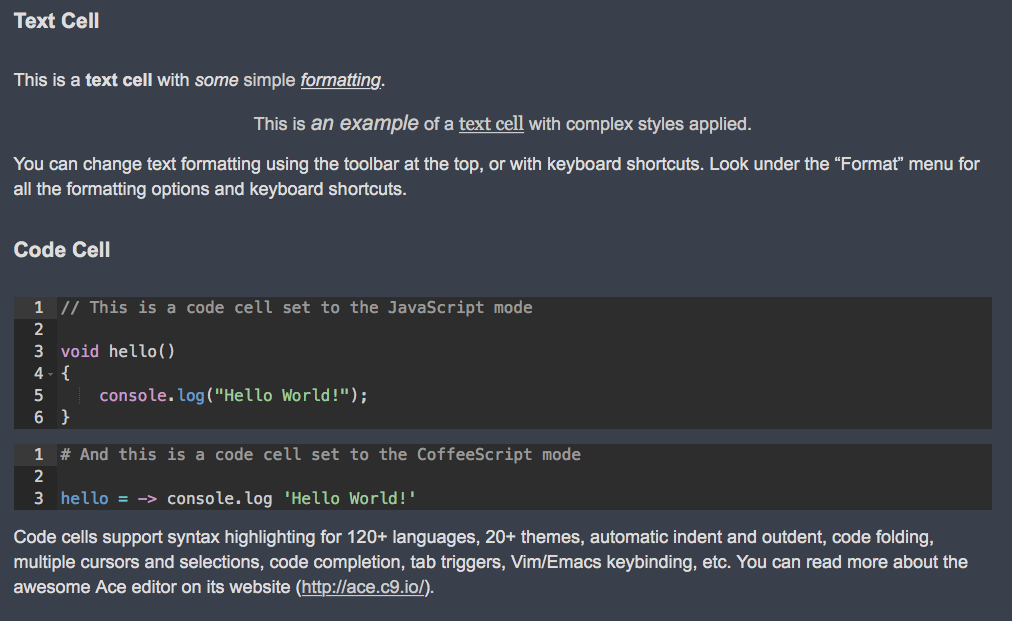Open the ace.c9.io website link
This screenshot has height=621, width=1012.
pyautogui.click(x=363, y=587)
